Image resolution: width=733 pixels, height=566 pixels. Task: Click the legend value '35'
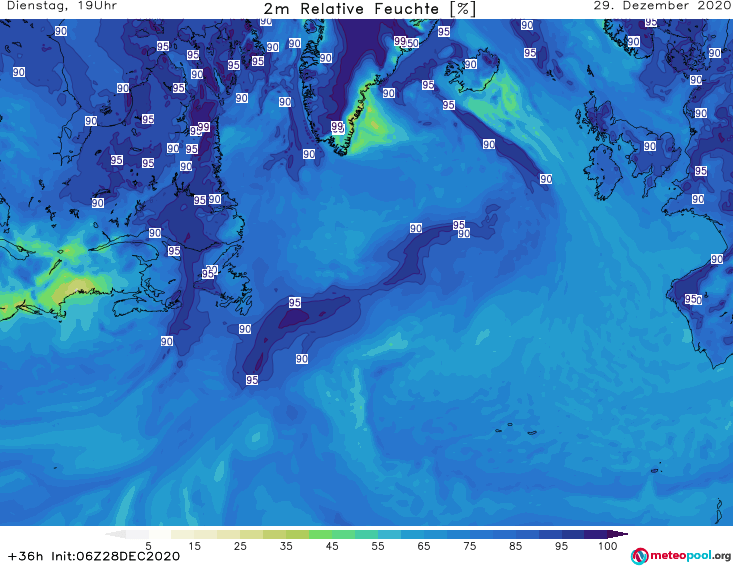tap(286, 546)
